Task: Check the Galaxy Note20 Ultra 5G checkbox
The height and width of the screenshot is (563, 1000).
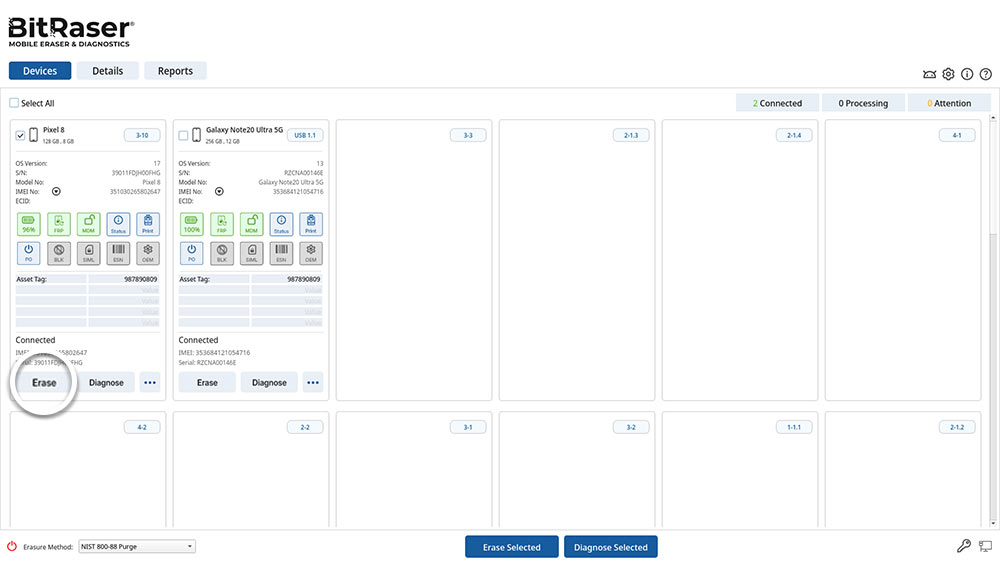Action: 184,135
